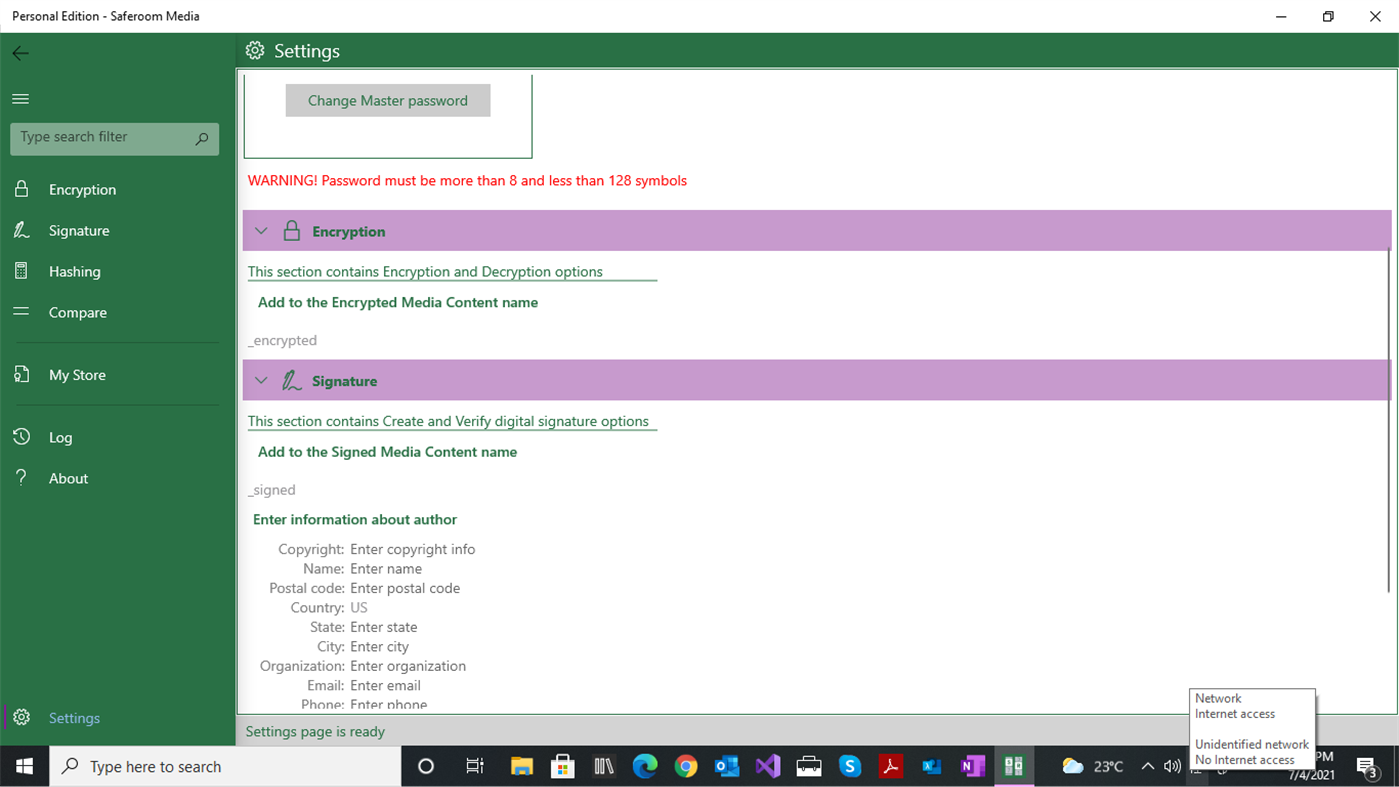Screen dimensions: 1399x787
Task: Select the Encryption lock icon in sidebar
Action: coord(20,189)
